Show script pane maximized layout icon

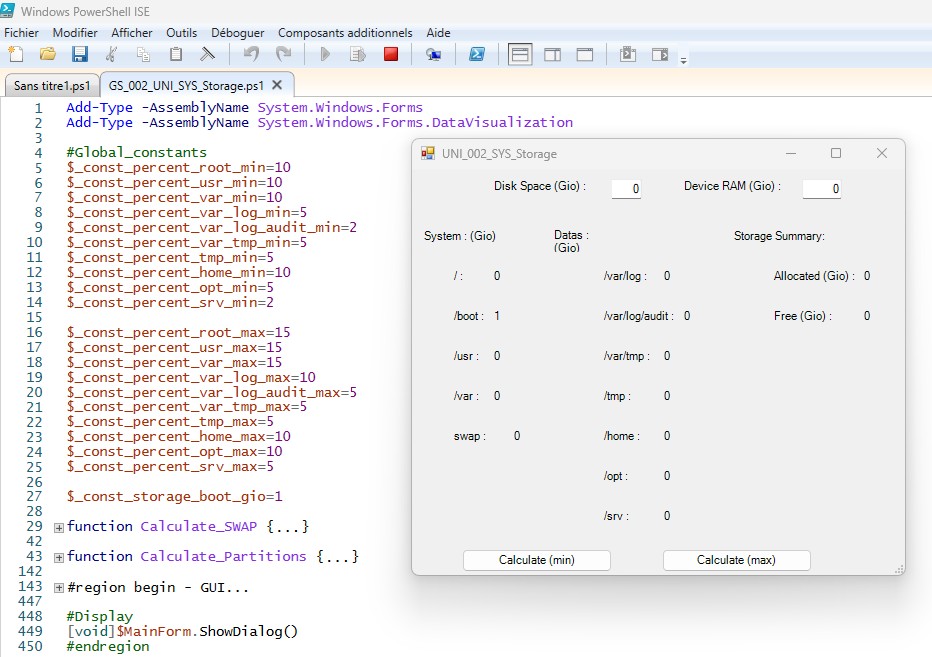(x=585, y=54)
